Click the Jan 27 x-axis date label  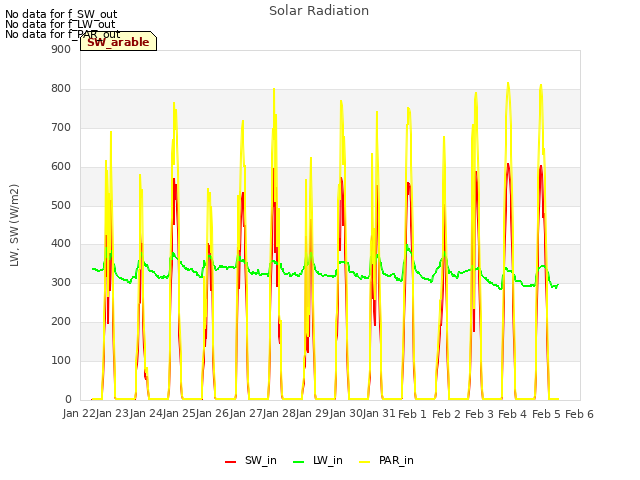click(246, 413)
